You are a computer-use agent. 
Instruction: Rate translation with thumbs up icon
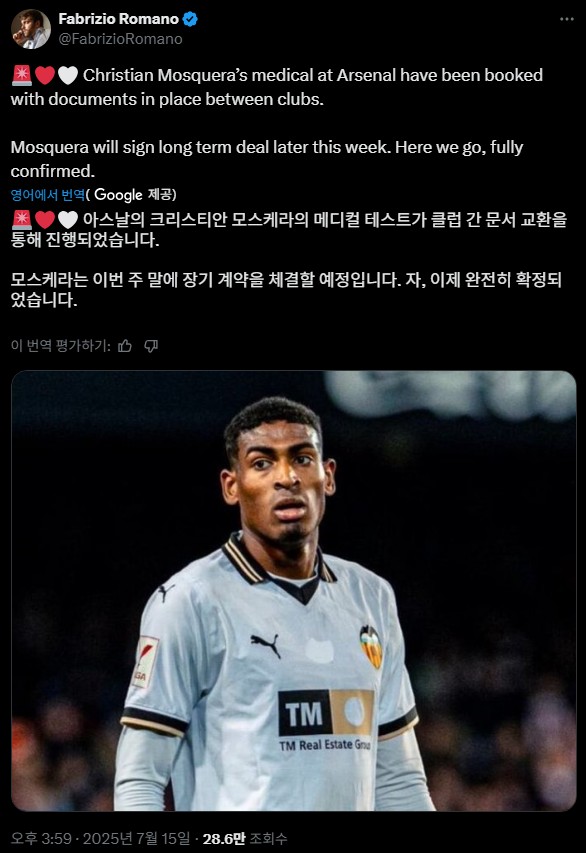click(125, 346)
